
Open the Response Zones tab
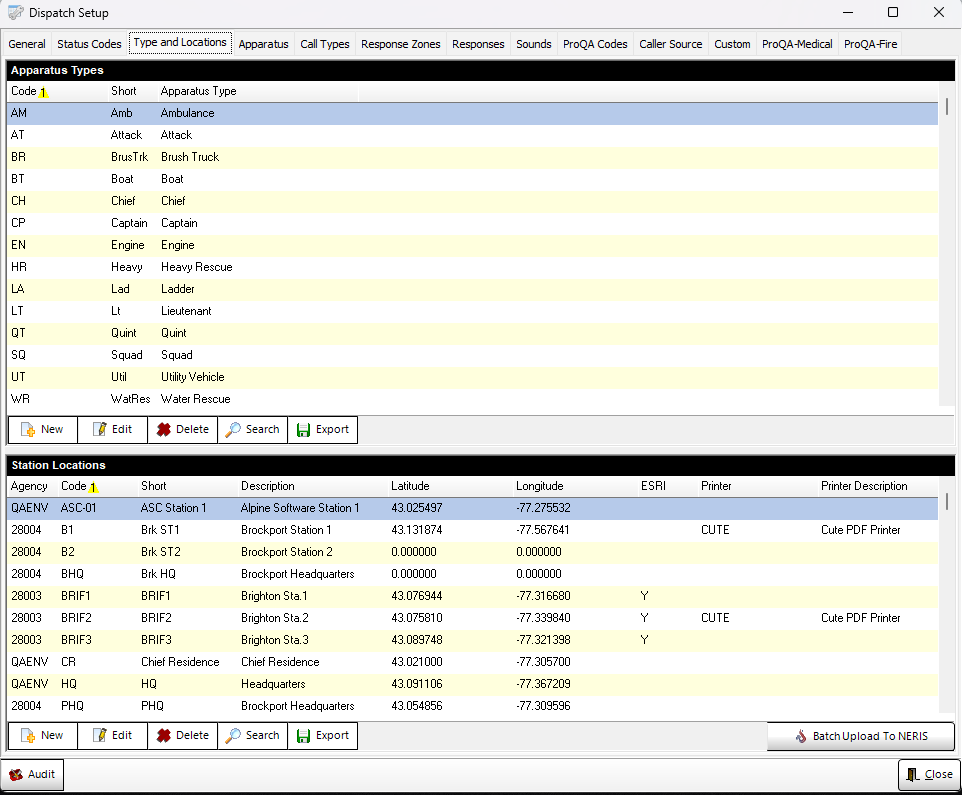click(x=400, y=43)
